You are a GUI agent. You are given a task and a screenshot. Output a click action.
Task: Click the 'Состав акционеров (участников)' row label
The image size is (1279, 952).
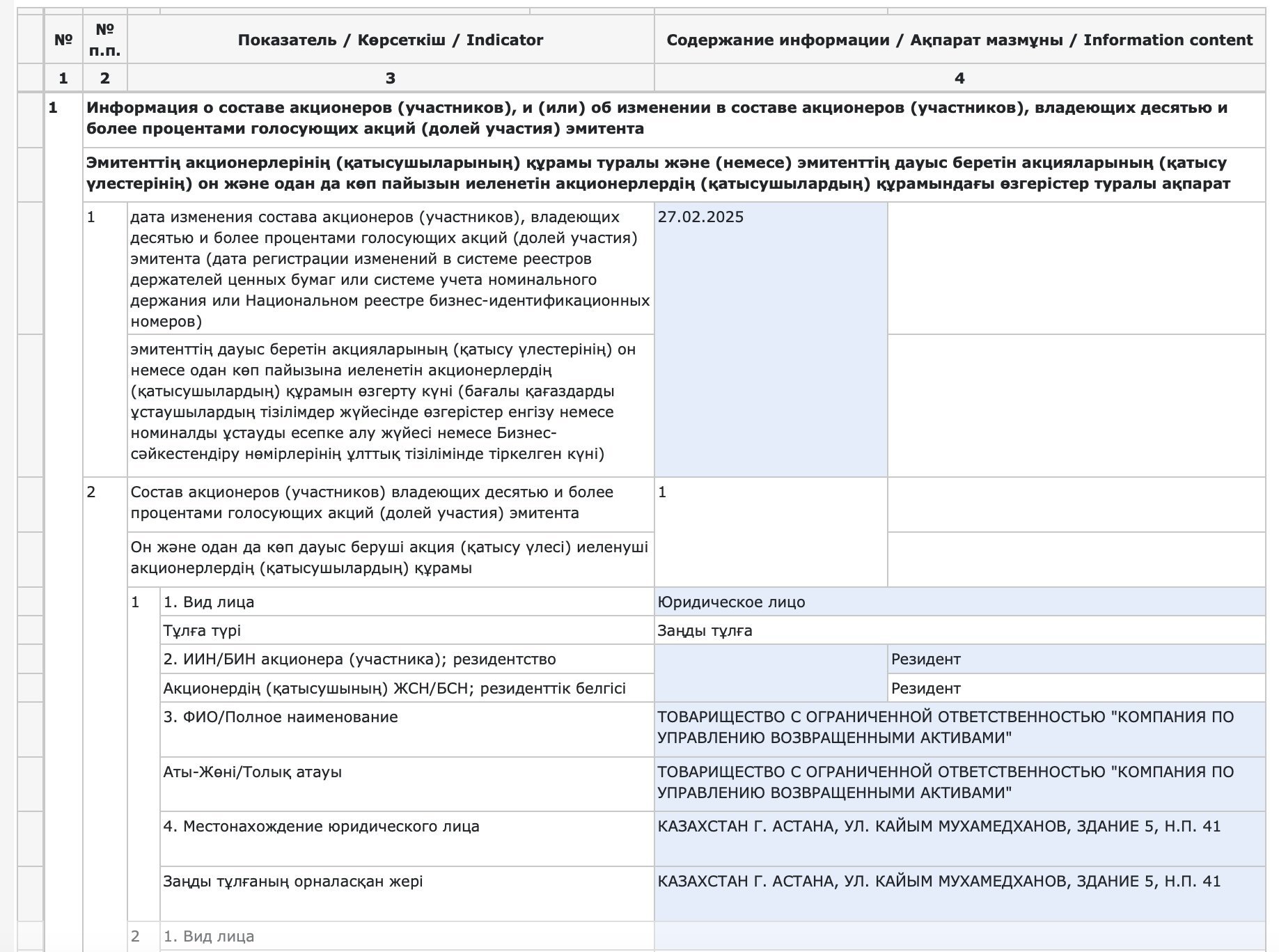coord(372,503)
